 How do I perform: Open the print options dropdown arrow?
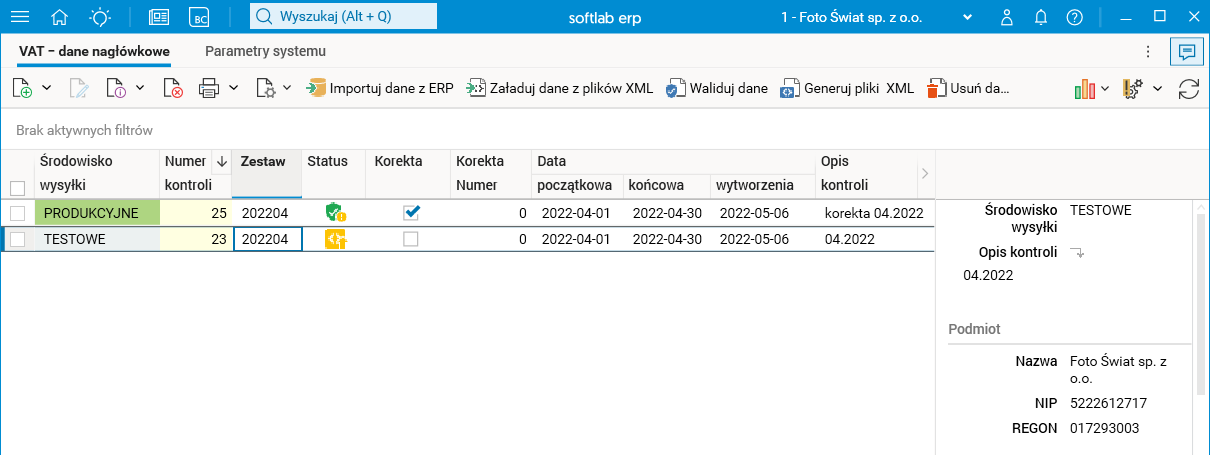click(x=233, y=88)
